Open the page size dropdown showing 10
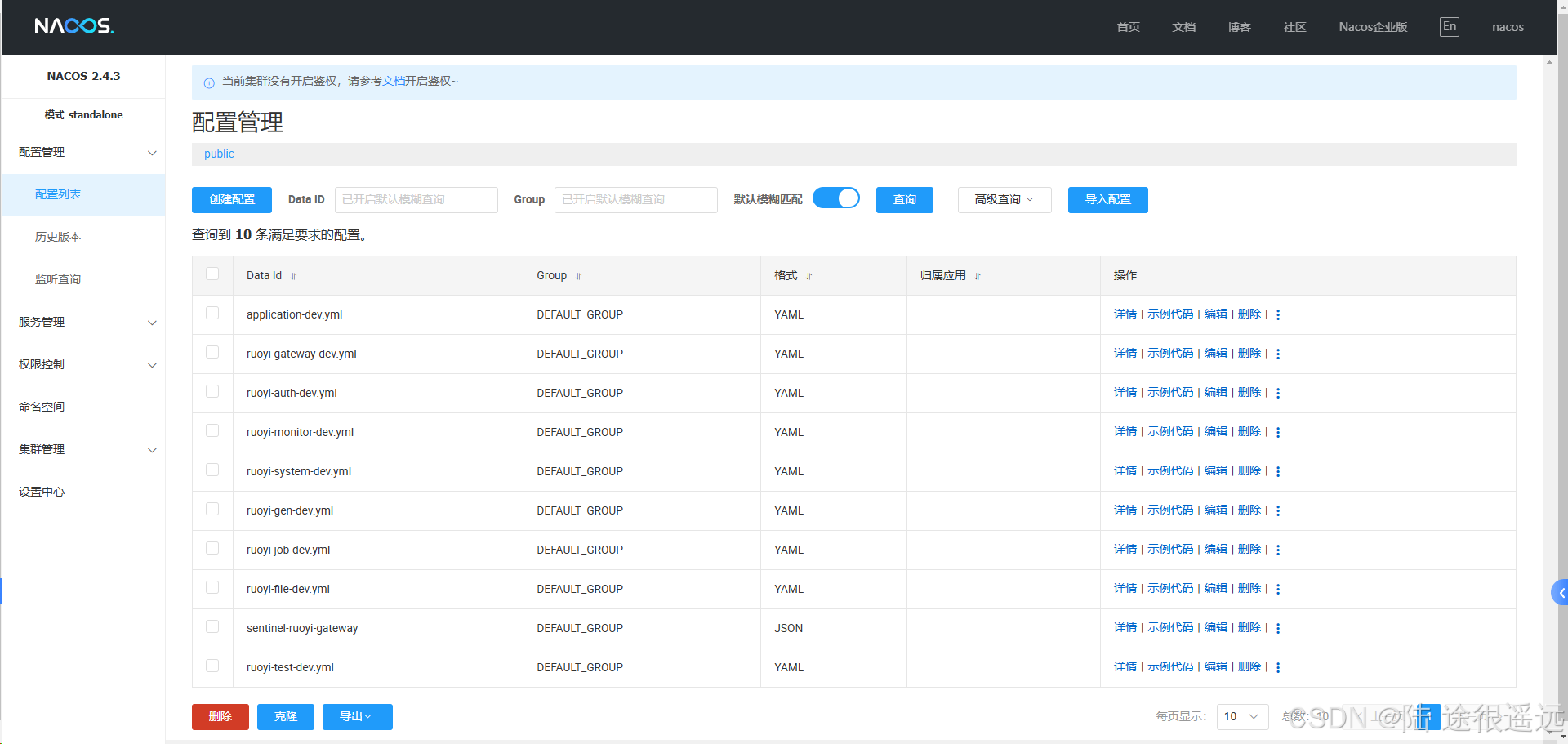 click(x=1242, y=717)
